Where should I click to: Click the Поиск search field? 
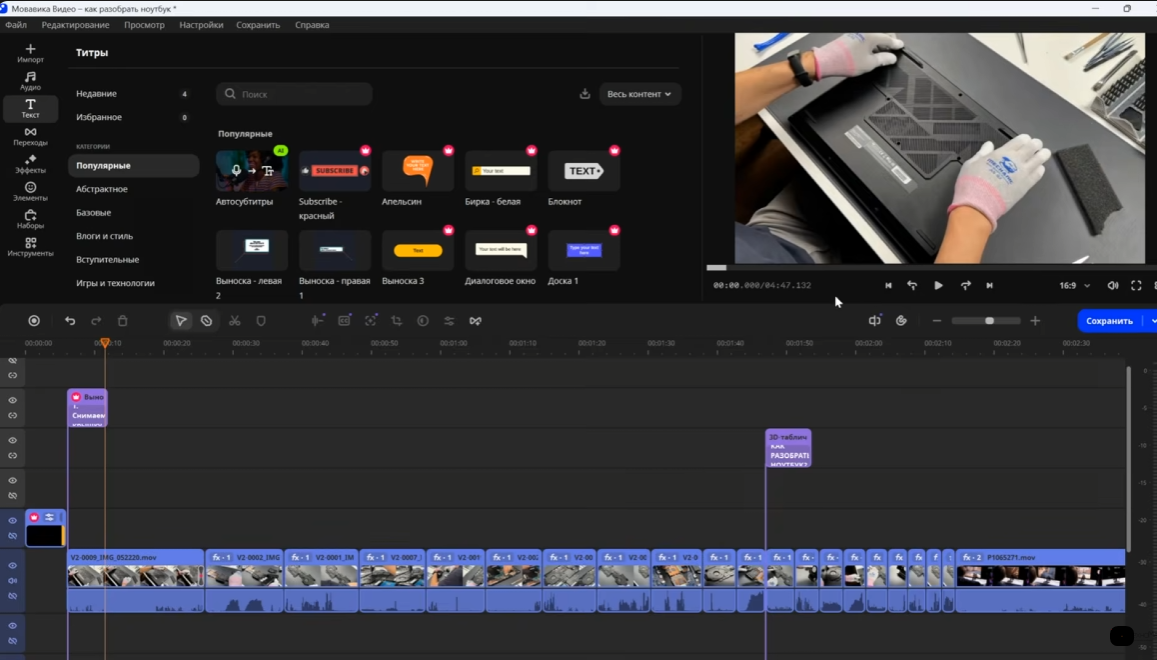(x=294, y=94)
